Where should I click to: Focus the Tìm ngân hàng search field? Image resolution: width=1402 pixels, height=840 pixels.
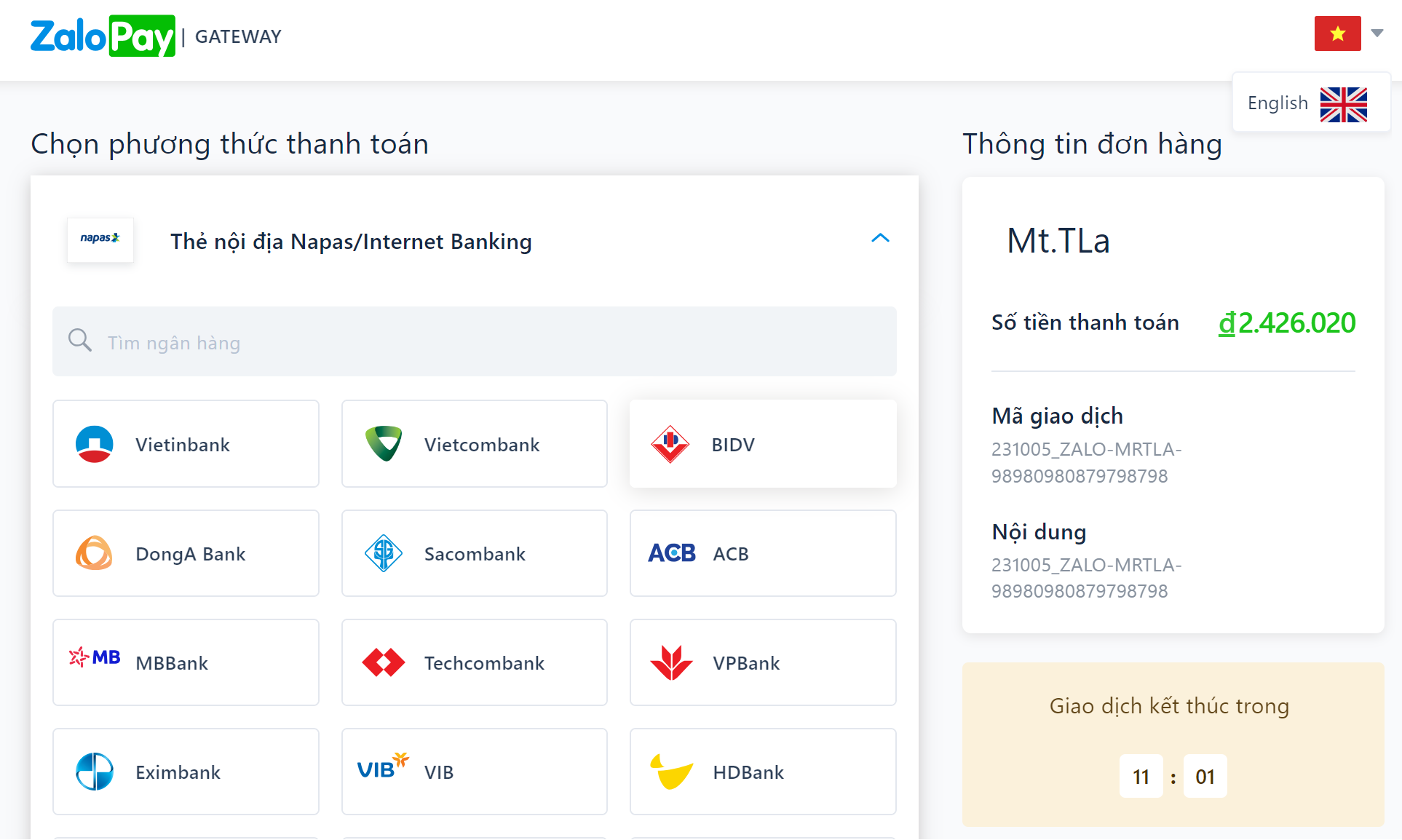tap(474, 341)
